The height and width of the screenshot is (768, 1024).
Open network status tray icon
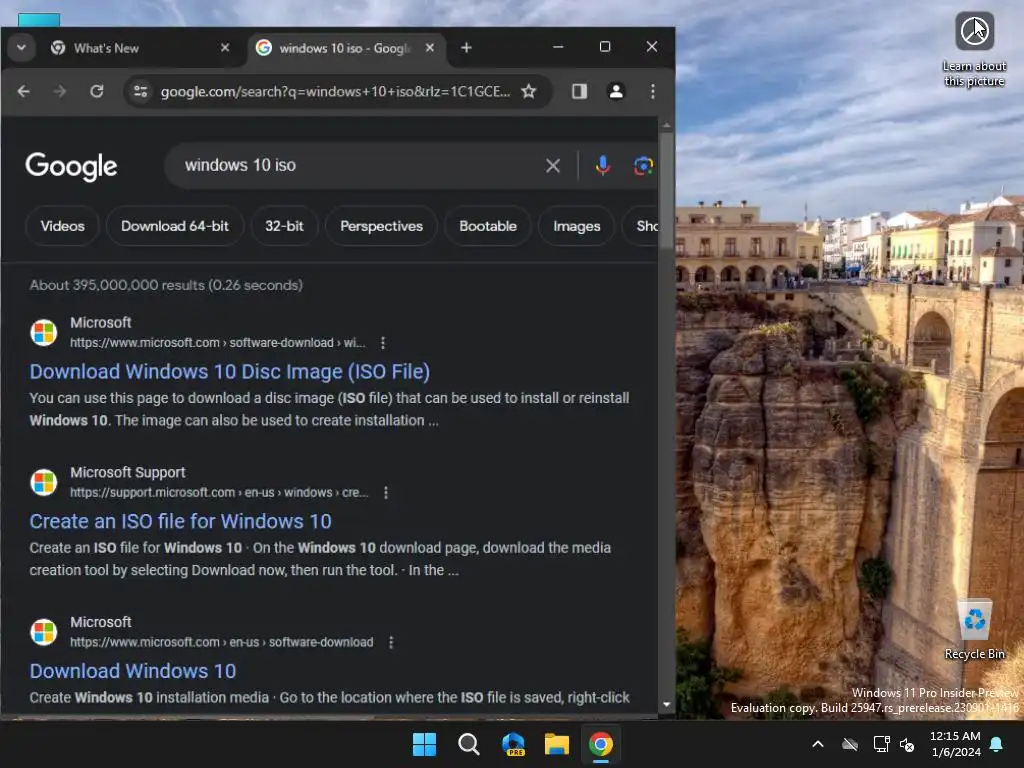882,744
